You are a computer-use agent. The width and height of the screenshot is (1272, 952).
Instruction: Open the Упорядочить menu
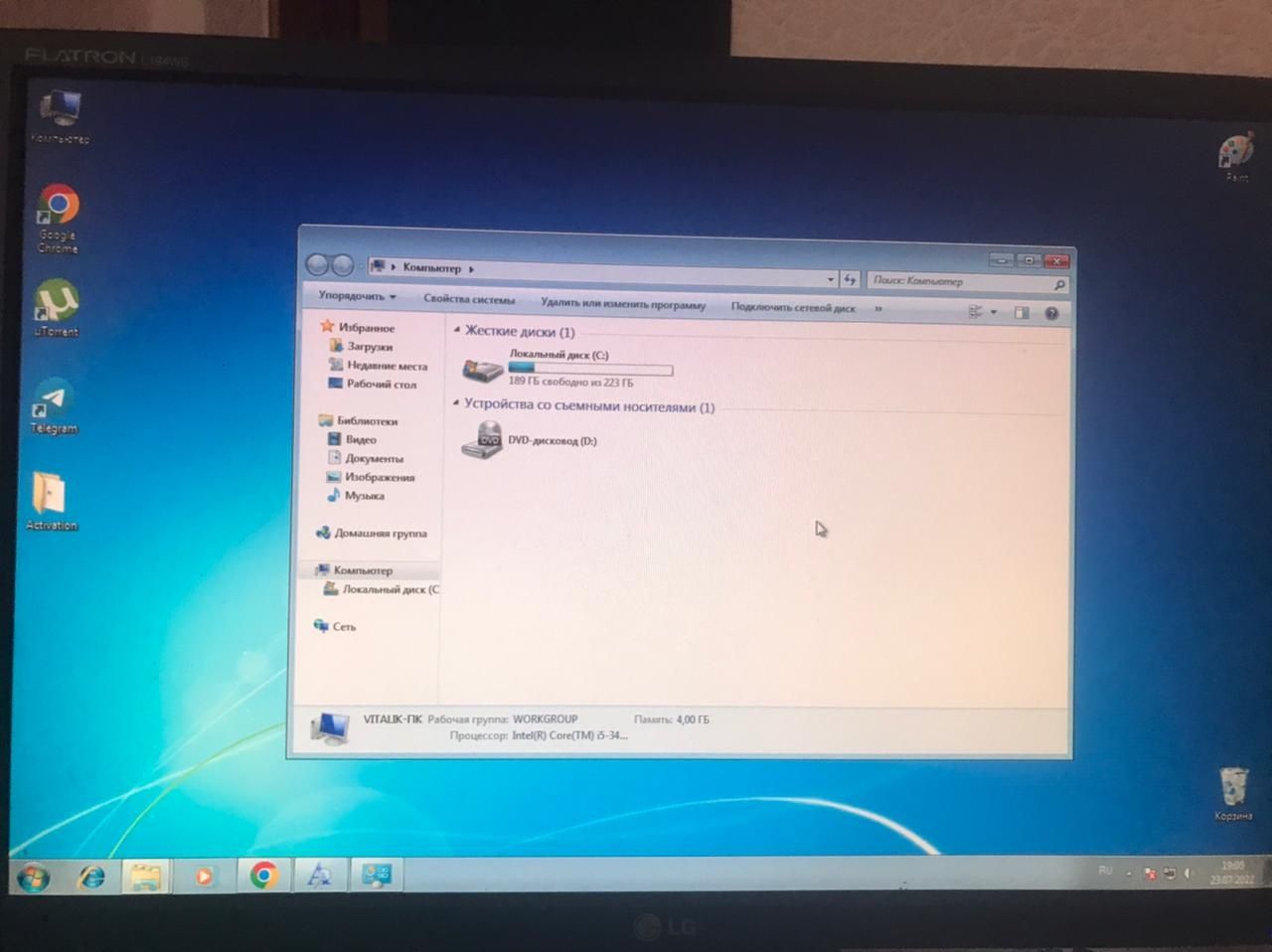[x=357, y=296]
